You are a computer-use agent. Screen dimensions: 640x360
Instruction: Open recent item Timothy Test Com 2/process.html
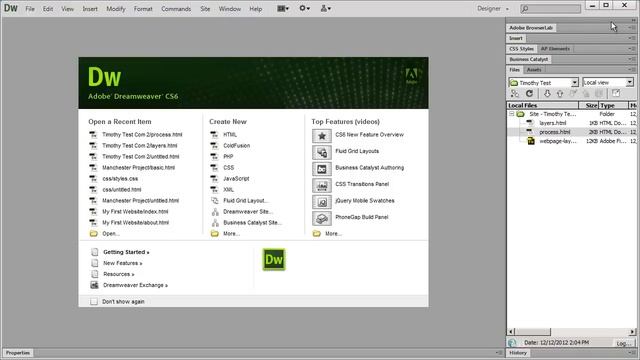coord(142,134)
